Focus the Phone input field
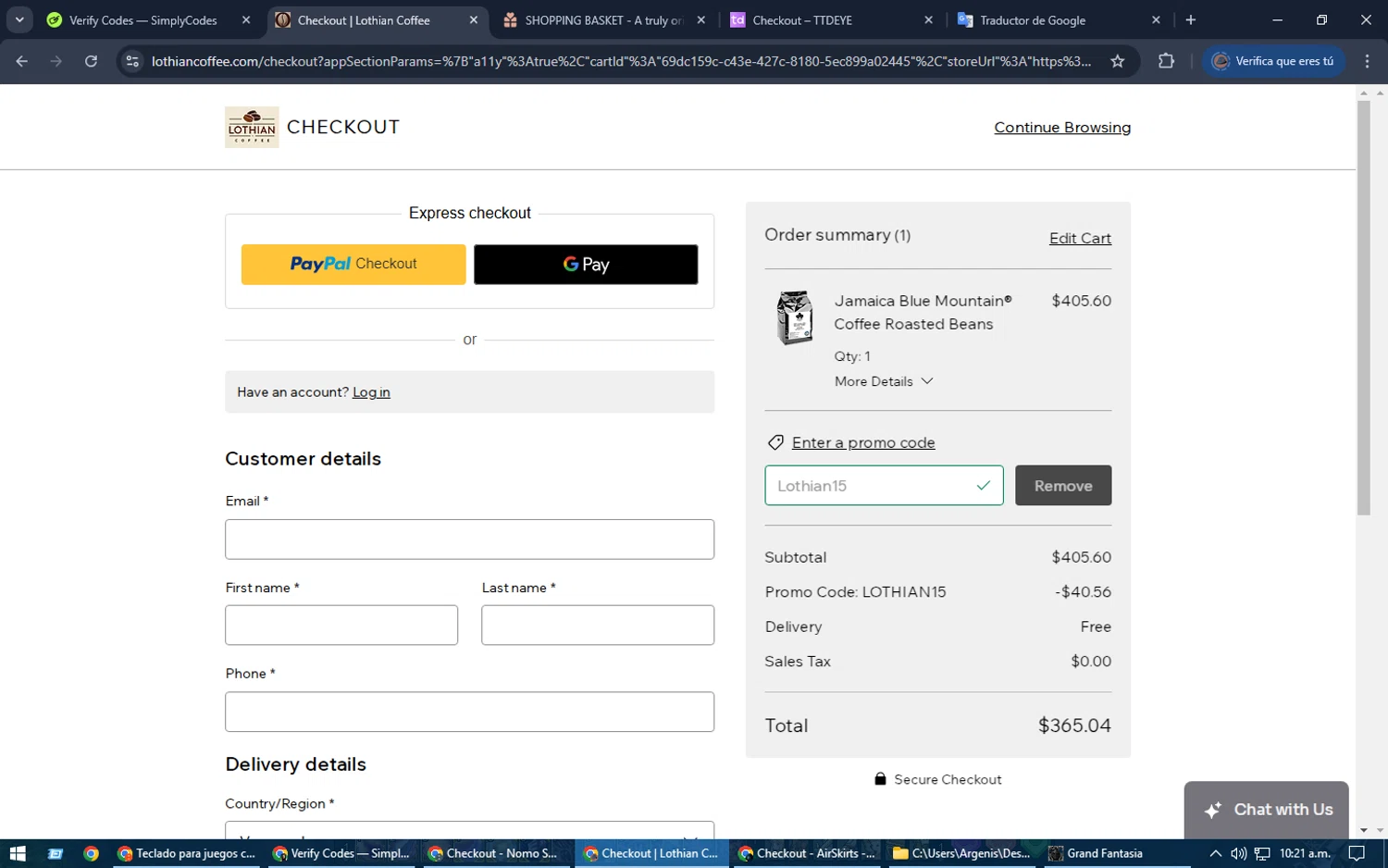The image size is (1388, 868). (x=469, y=712)
